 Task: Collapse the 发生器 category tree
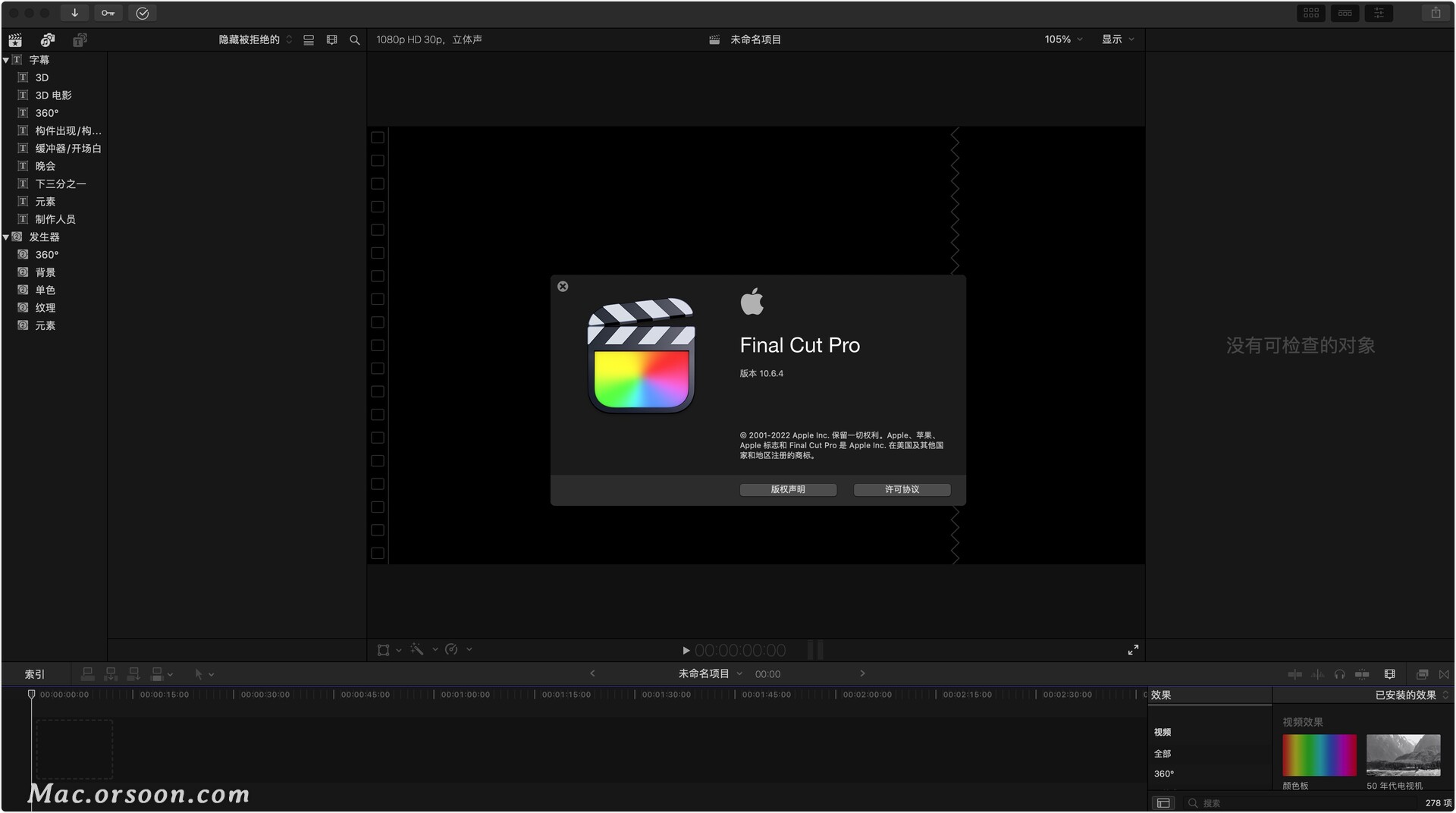tap(6, 237)
